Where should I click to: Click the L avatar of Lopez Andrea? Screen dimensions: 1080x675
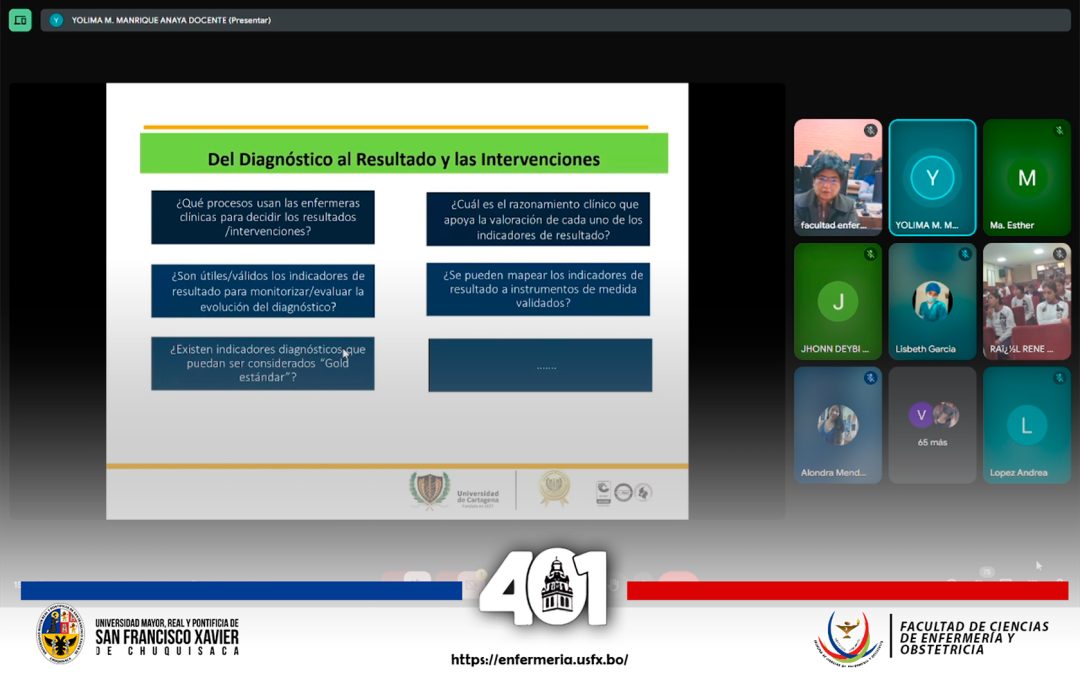tap(1026, 425)
